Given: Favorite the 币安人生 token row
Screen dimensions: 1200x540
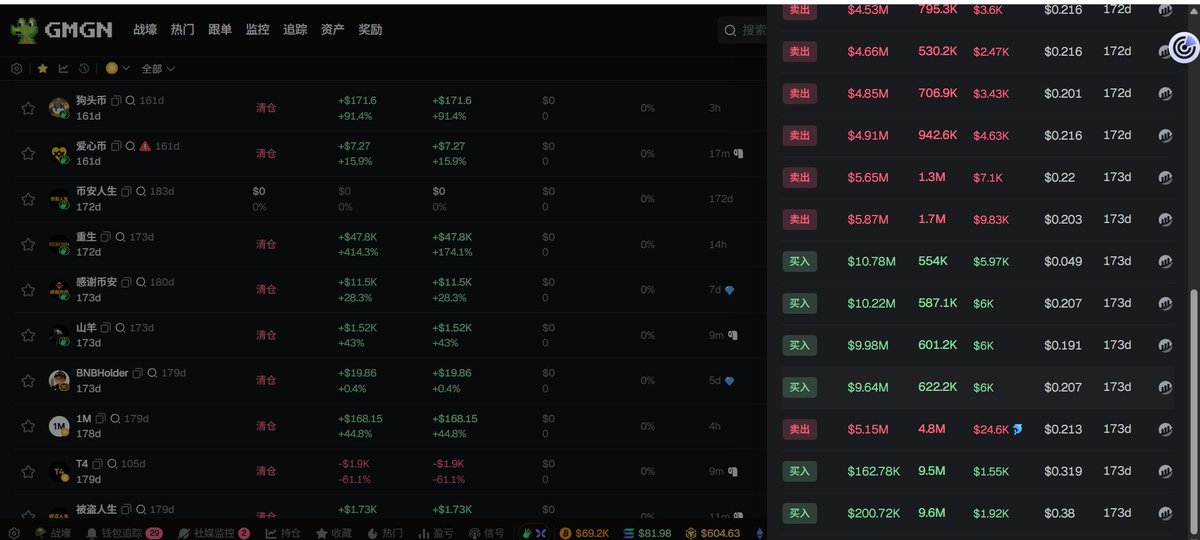Looking at the screenshot, I should pyautogui.click(x=28, y=199).
